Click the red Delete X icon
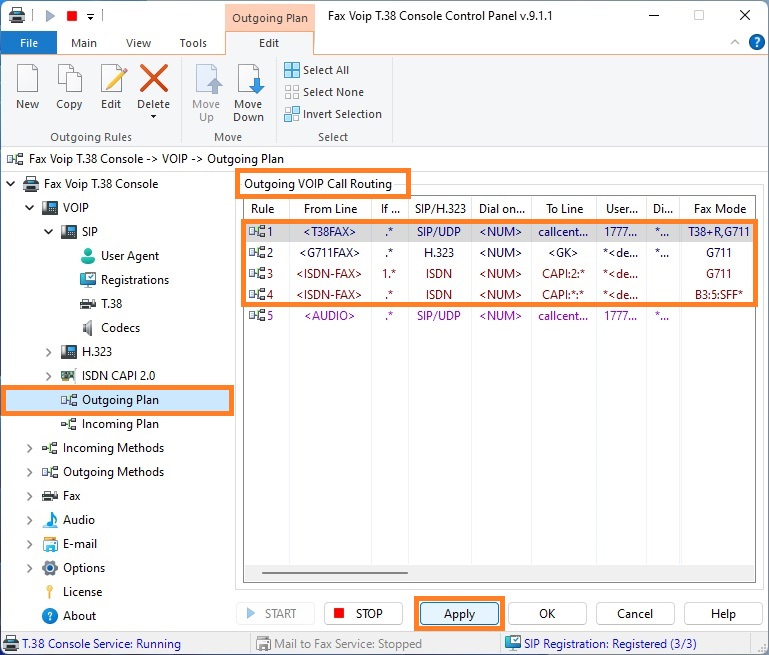Screen dimensions: 769x655 tap(154, 78)
